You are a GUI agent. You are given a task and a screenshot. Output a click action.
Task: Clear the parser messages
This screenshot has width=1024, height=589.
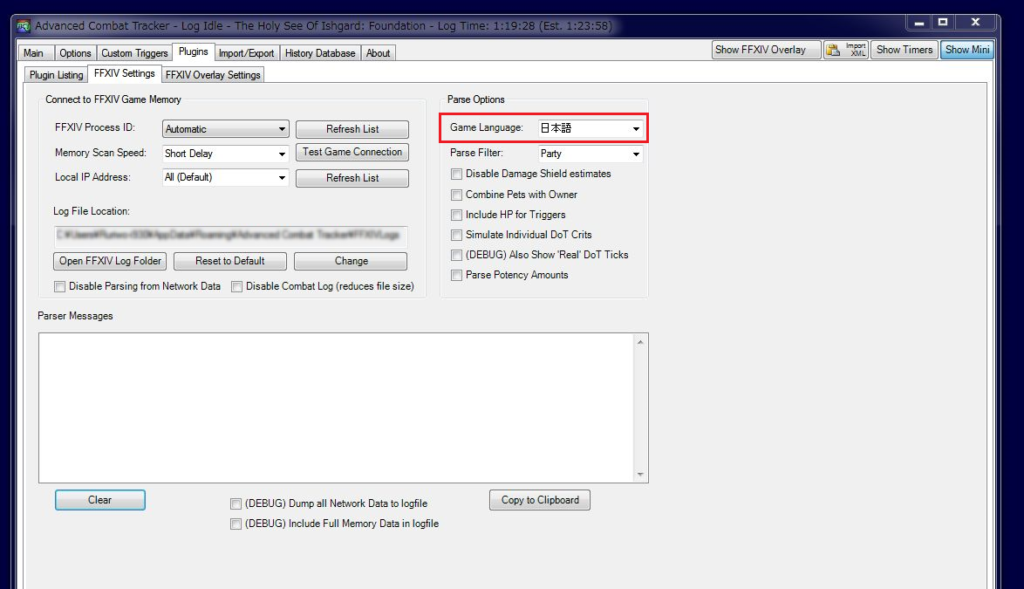click(x=100, y=500)
